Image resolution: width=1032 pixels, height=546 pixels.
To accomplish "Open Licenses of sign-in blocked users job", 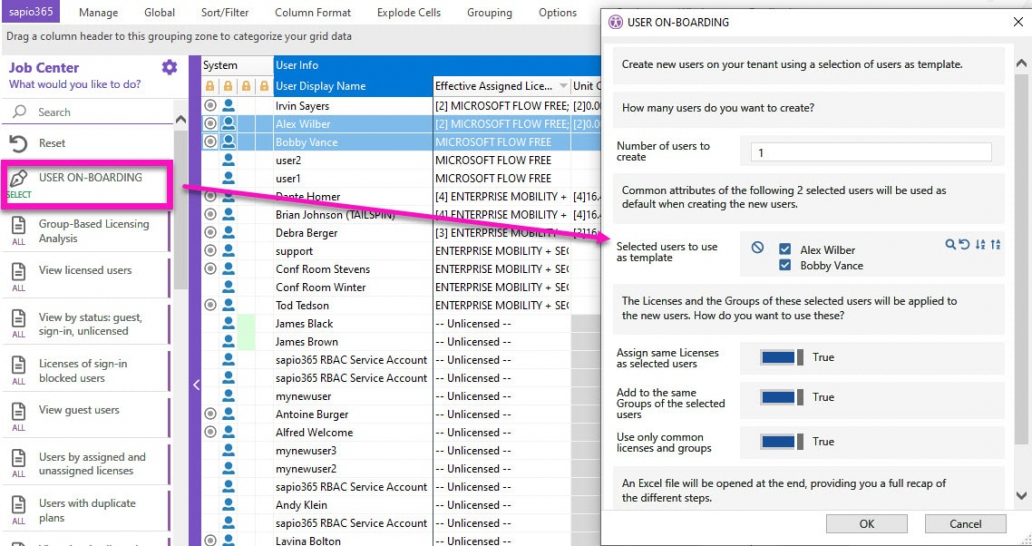I will [86, 371].
